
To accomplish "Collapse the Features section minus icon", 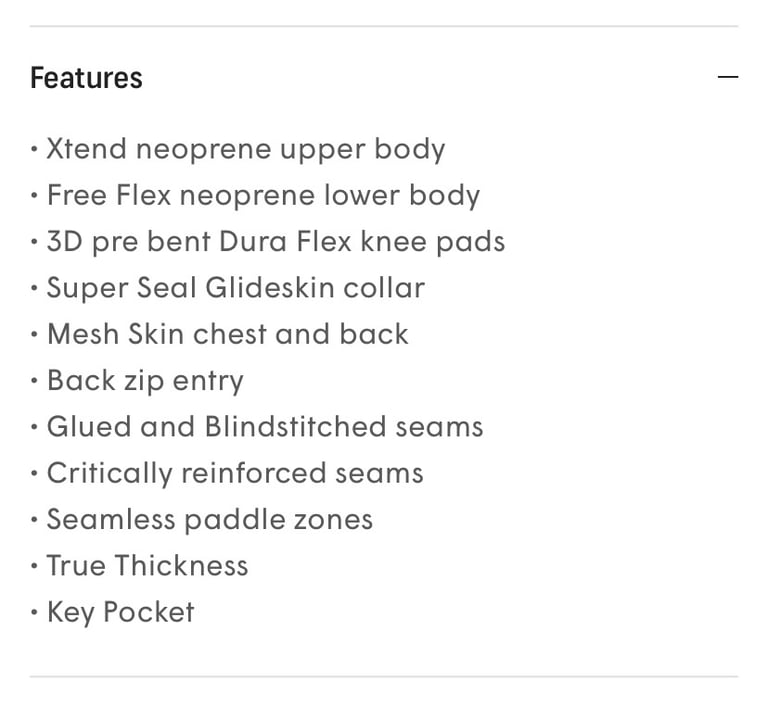I will (727, 77).
